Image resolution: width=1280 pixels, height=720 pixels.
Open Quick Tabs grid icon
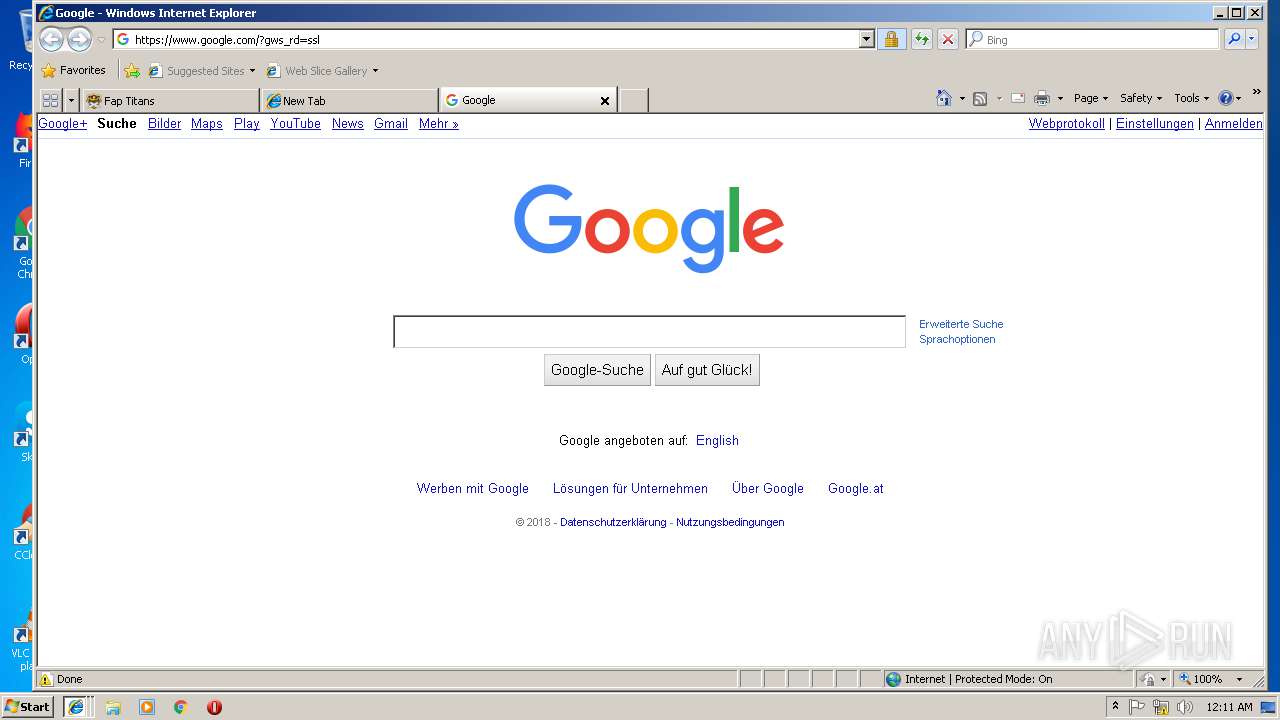pos(50,100)
